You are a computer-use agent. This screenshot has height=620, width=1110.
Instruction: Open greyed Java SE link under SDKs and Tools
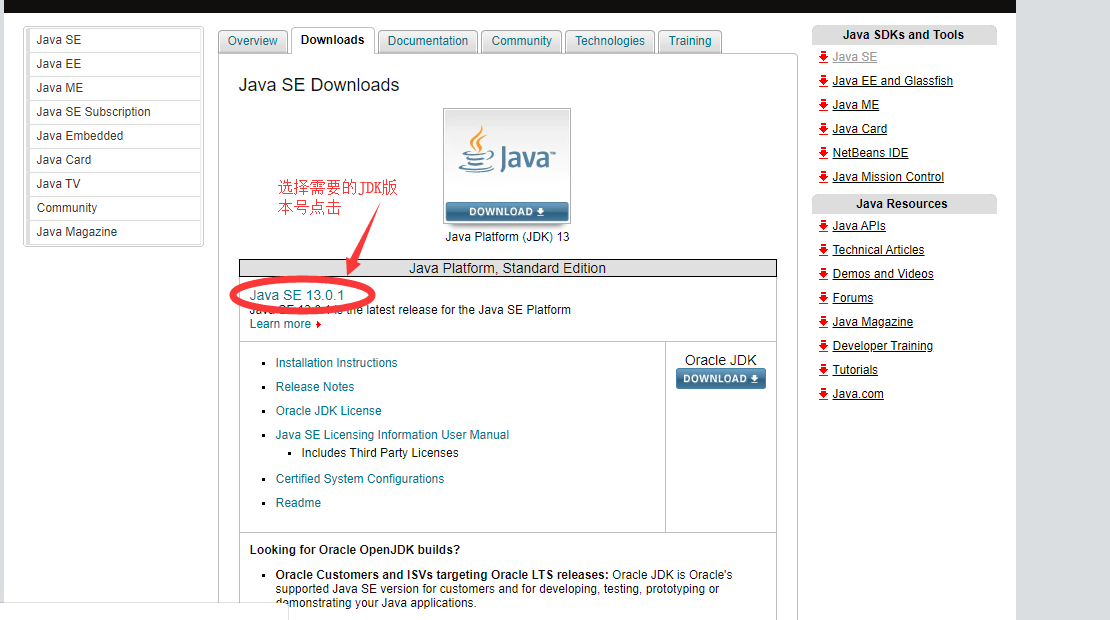coord(854,57)
